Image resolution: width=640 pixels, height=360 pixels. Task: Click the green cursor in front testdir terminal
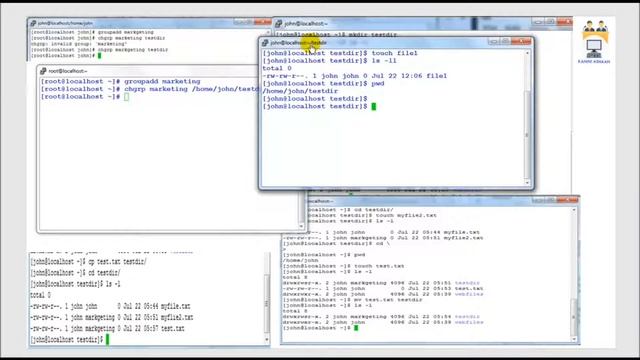(373, 107)
